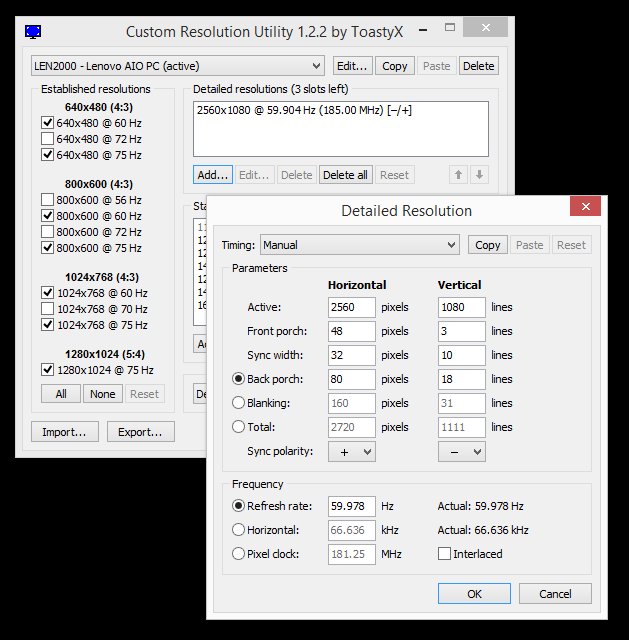
Task: Open the Timing Manual dropdown
Action: click(360, 245)
